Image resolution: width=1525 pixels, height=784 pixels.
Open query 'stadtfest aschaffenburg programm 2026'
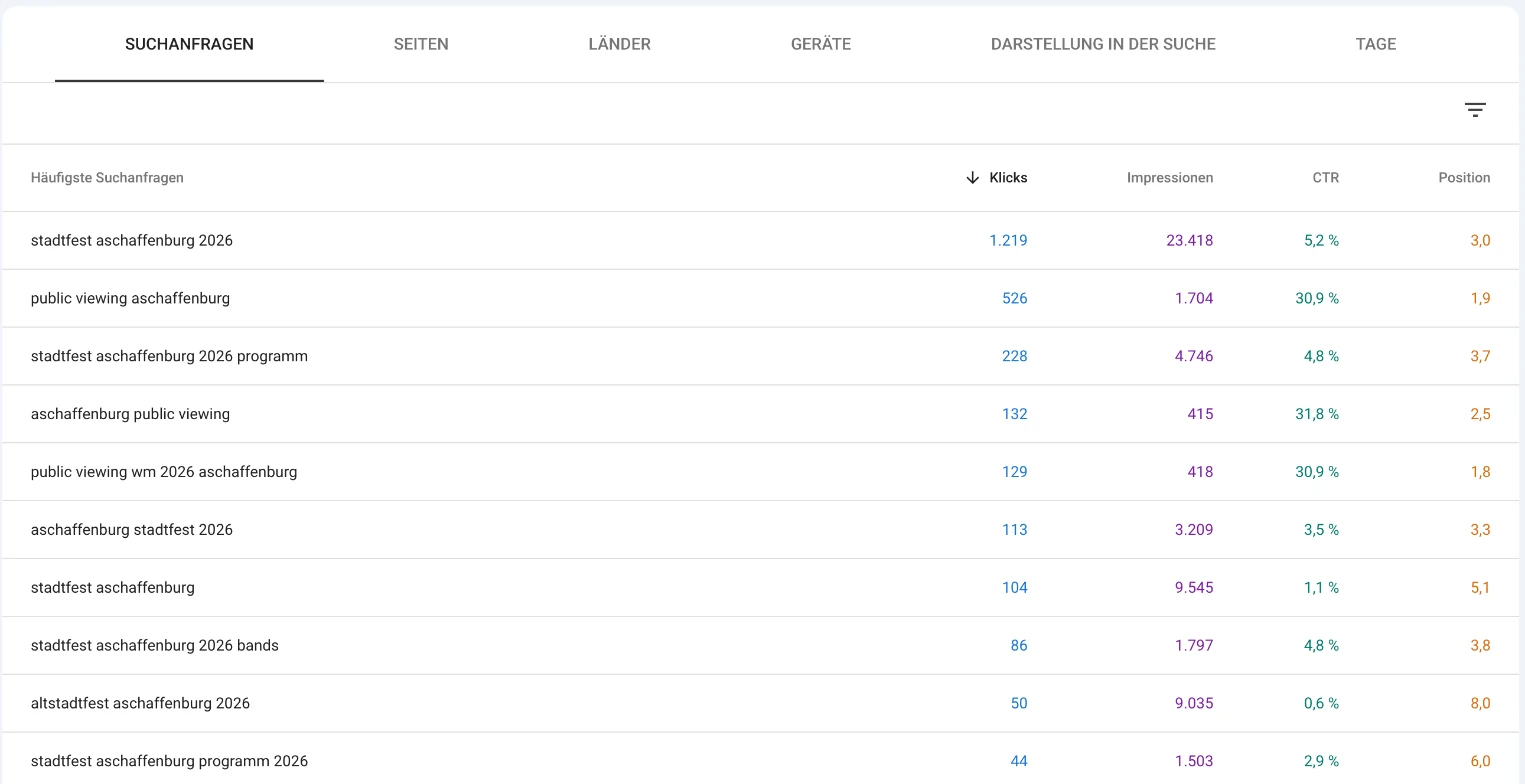(x=169, y=762)
